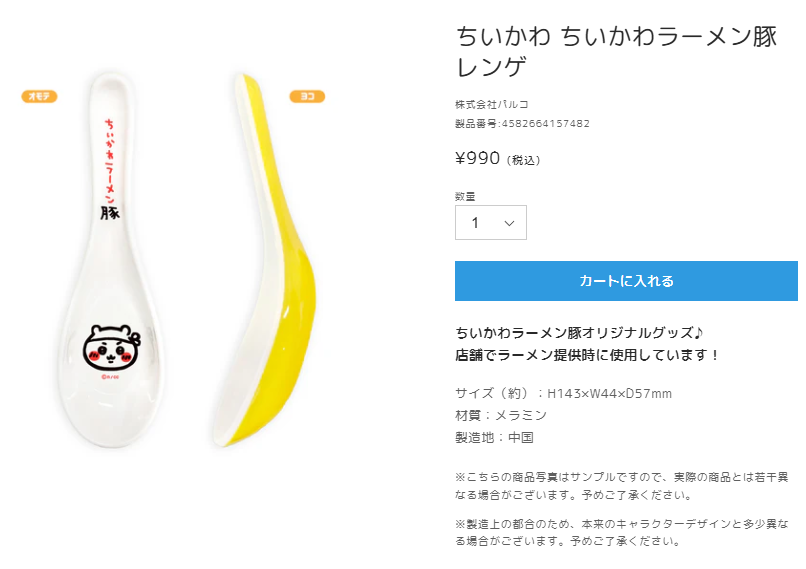
Task: Click the サイズ H143×W44×D57mm line
Action: (563, 393)
